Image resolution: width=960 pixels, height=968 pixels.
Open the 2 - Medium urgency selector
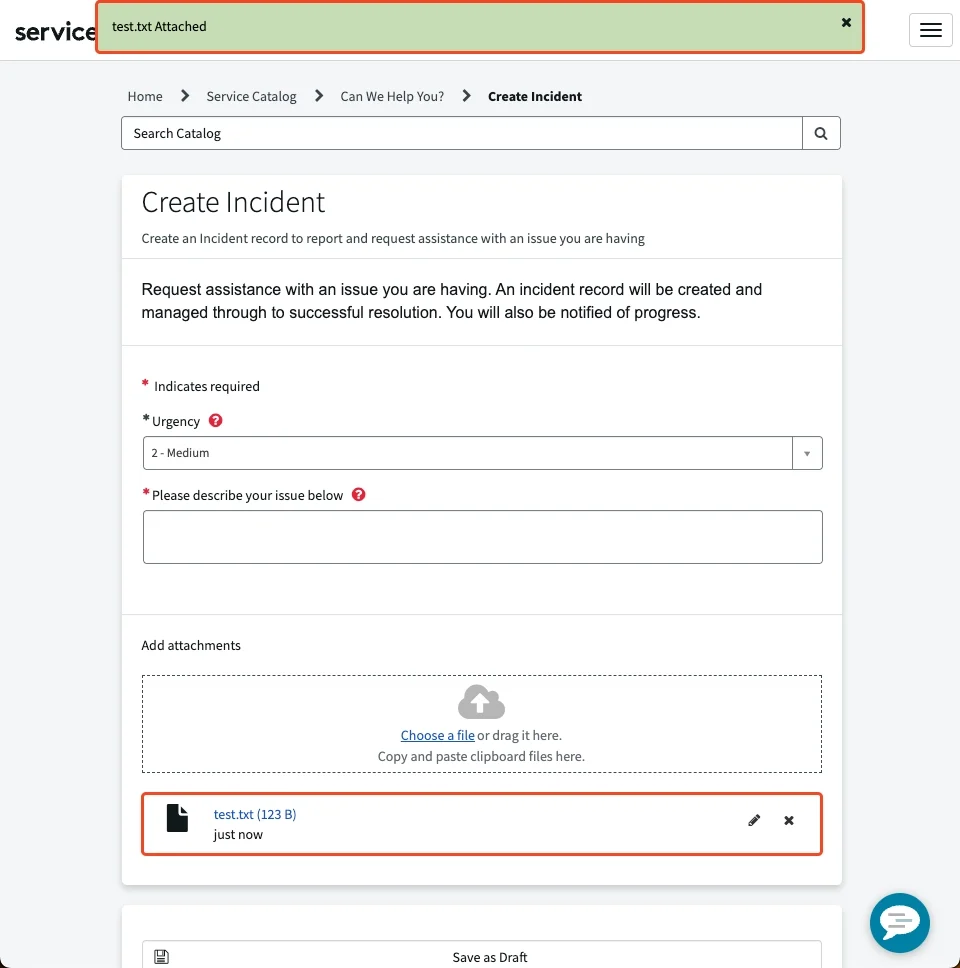pyautogui.click(x=468, y=453)
